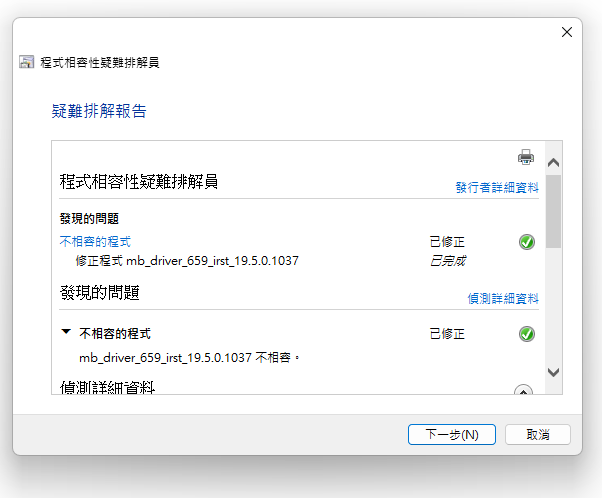Click the report scrollbar thumb
602x498 pixels.
tap(553, 212)
